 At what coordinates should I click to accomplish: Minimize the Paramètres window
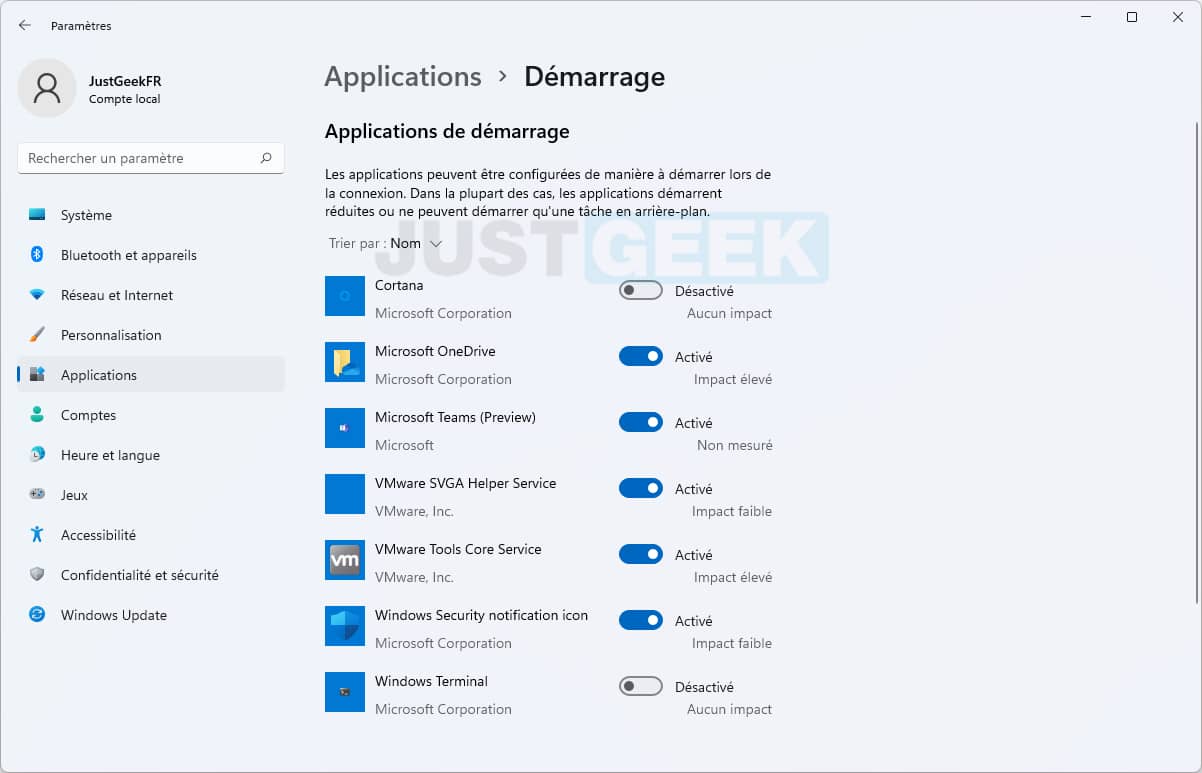tap(1087, 17)
